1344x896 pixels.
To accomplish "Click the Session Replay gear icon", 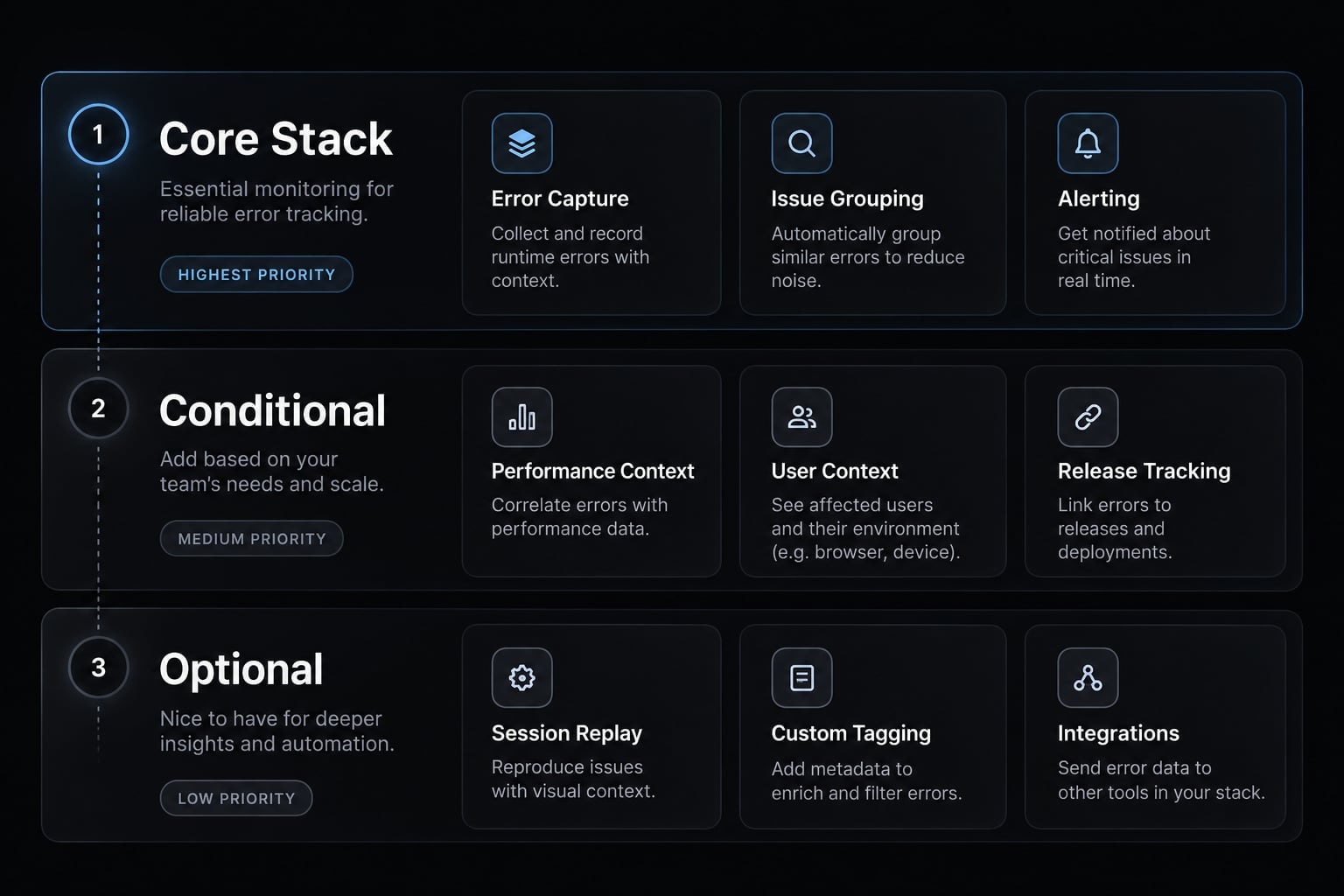I will click(x=521, y=677).
